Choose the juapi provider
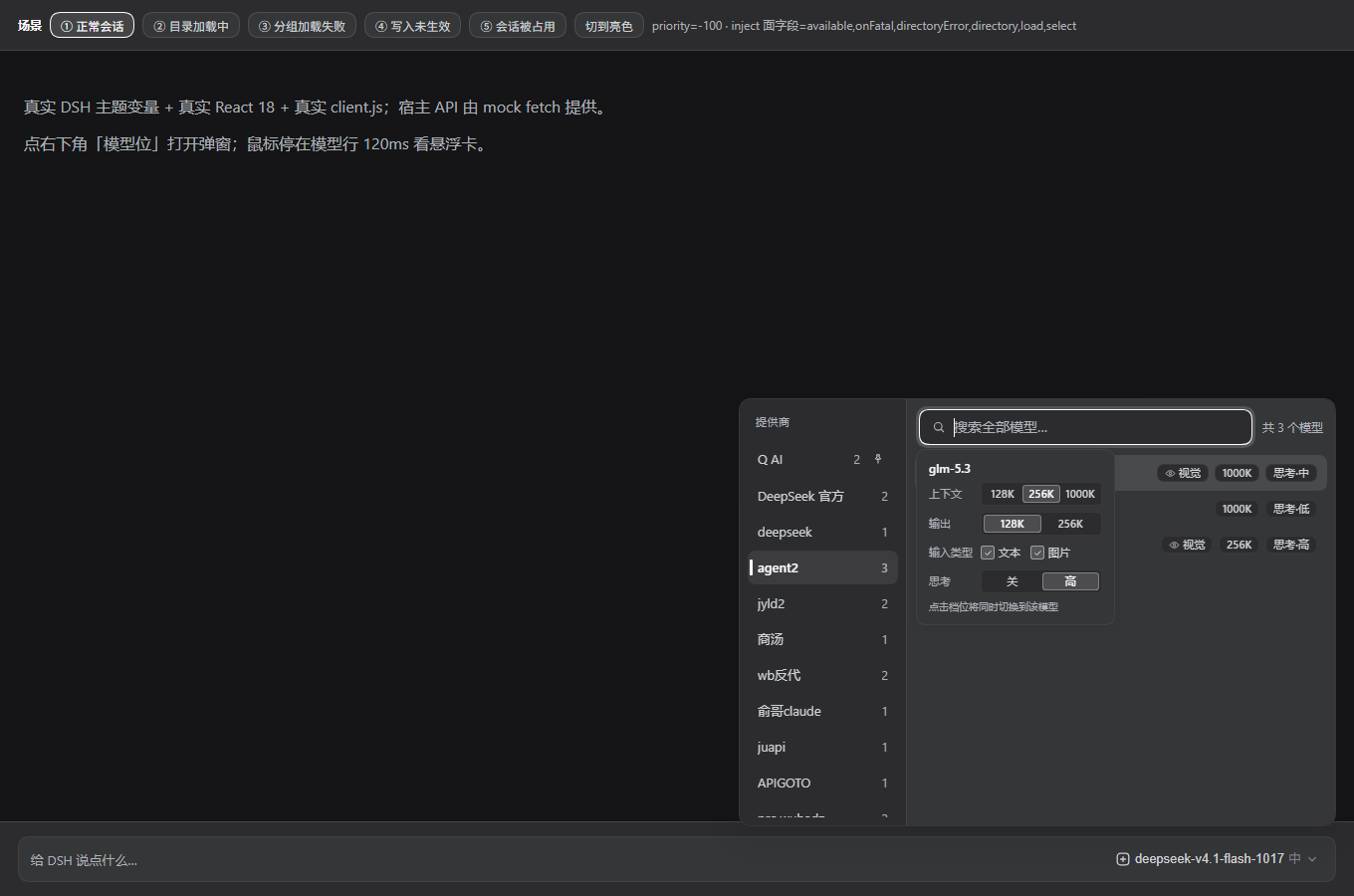 822,747
